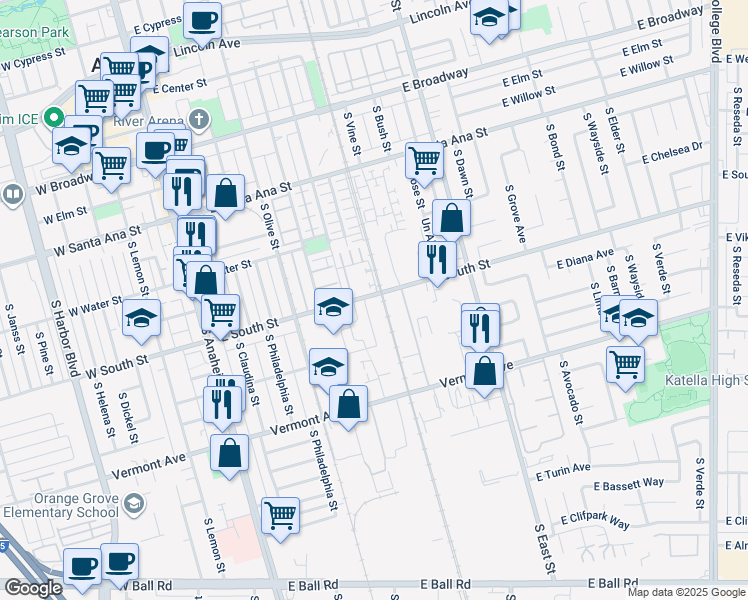Select the 'Map data ©2025 Google' attribution
The height and width of the screenshot is (600, 748).
[x=686, y=592]
